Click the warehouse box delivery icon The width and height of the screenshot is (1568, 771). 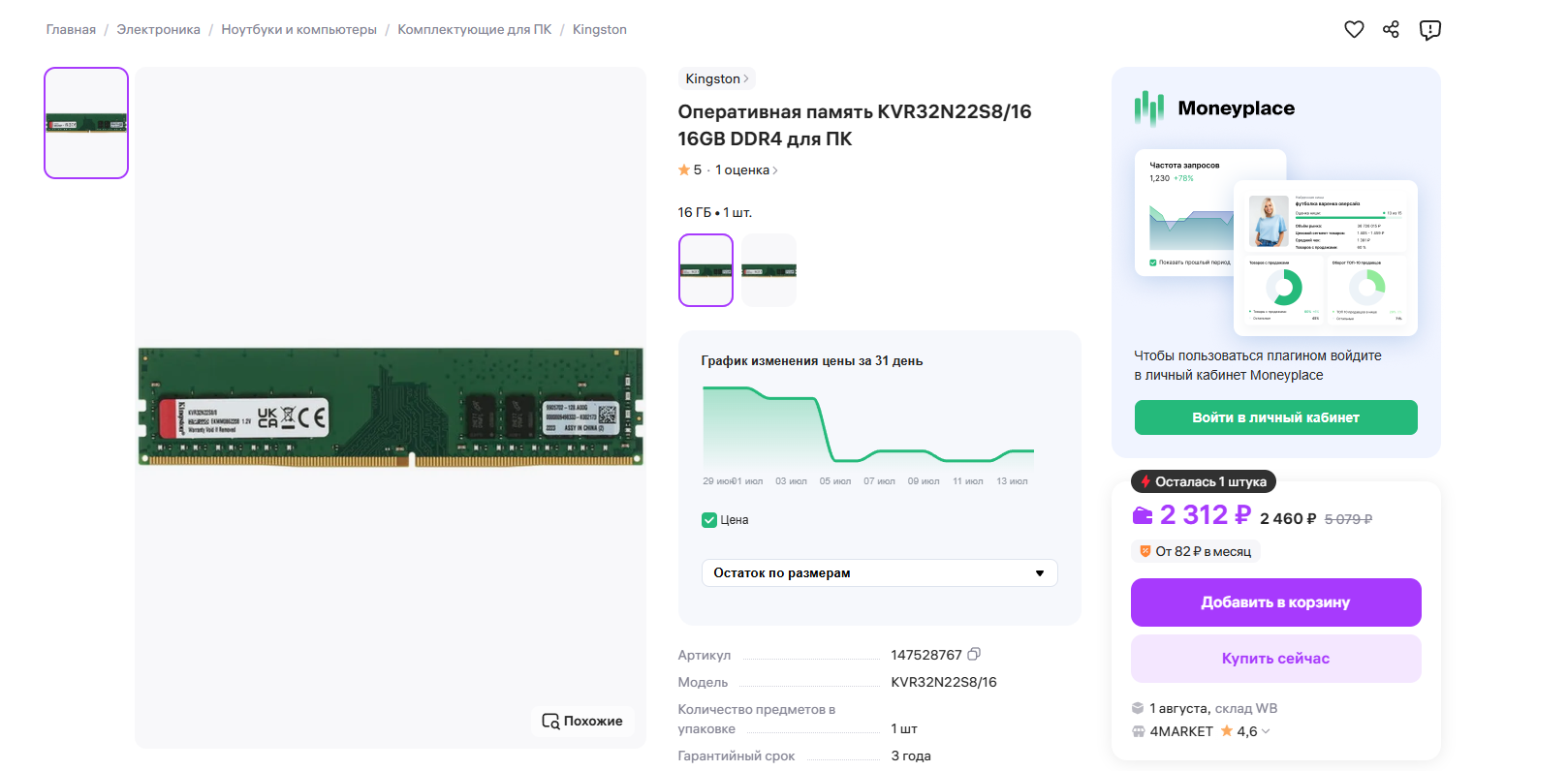pos(1139,708)
